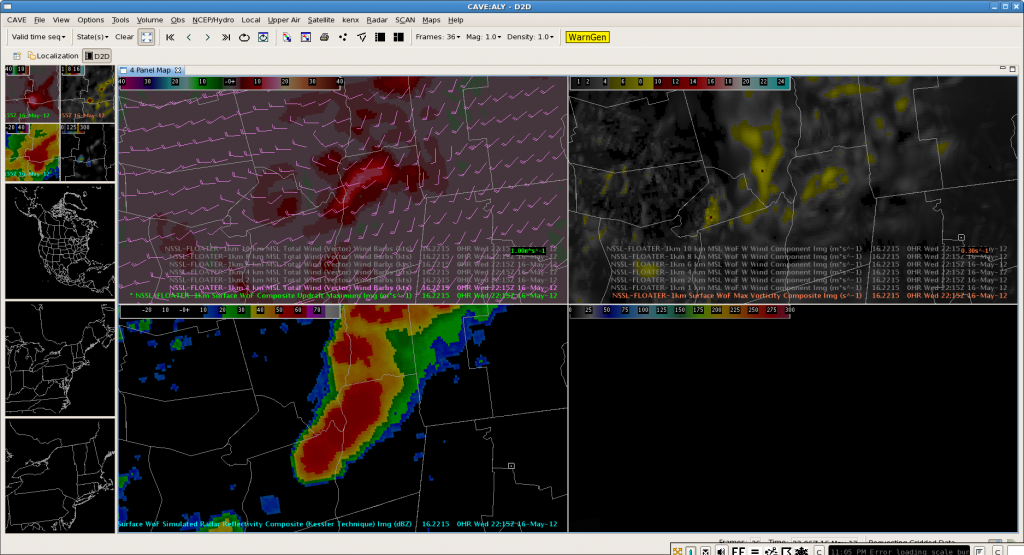The image size is (1024, 555).
Task: Click the print icon in toolbar
Action: [x=324, y=37]
